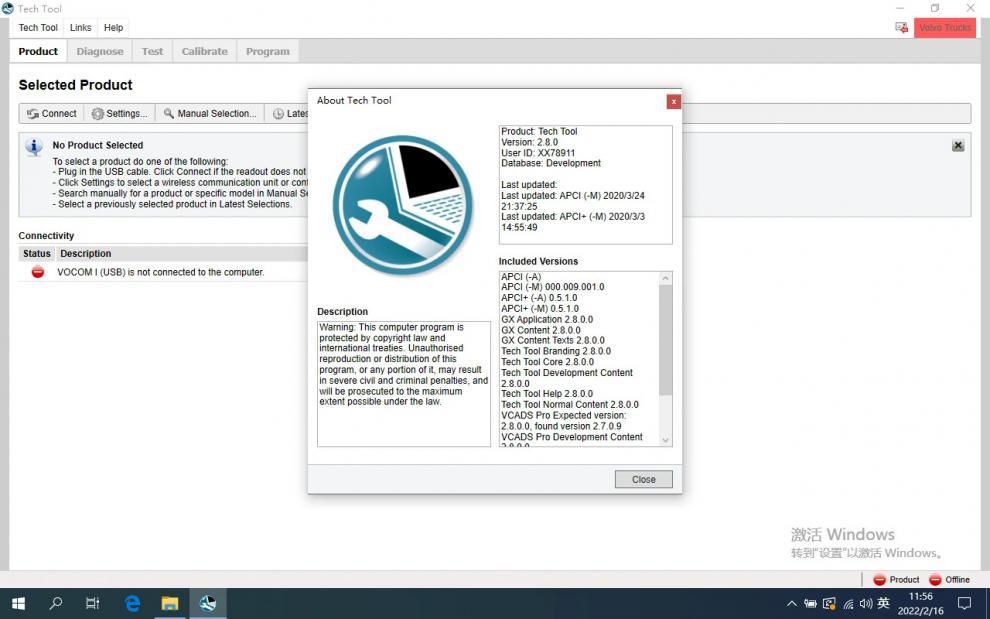The image size is (990, 619).
Task: Select 'Tech Tool Help 2.8.0.0' line
Action: [547, 394]
